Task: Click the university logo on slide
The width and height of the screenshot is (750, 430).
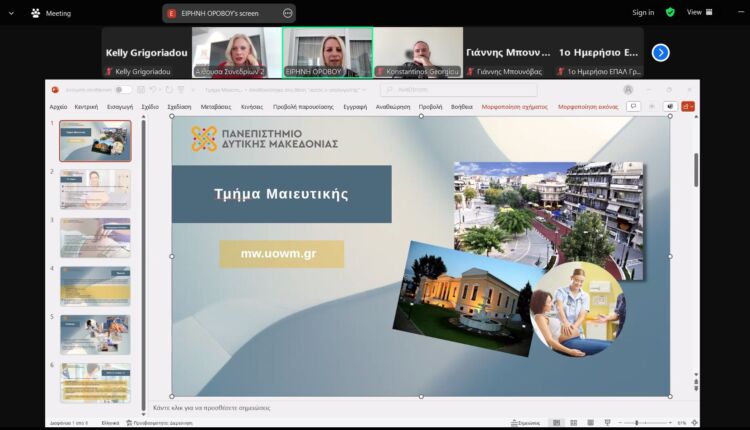Action: click(x=265, y=139)
